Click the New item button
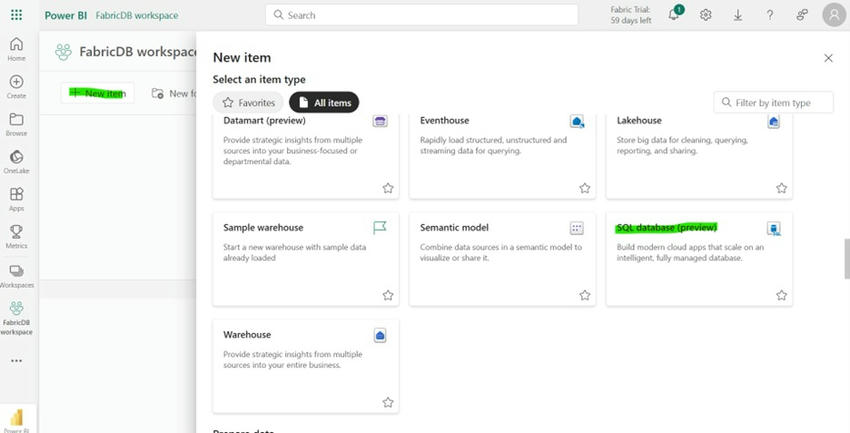The image size is (850, 433). click(98, 93)
